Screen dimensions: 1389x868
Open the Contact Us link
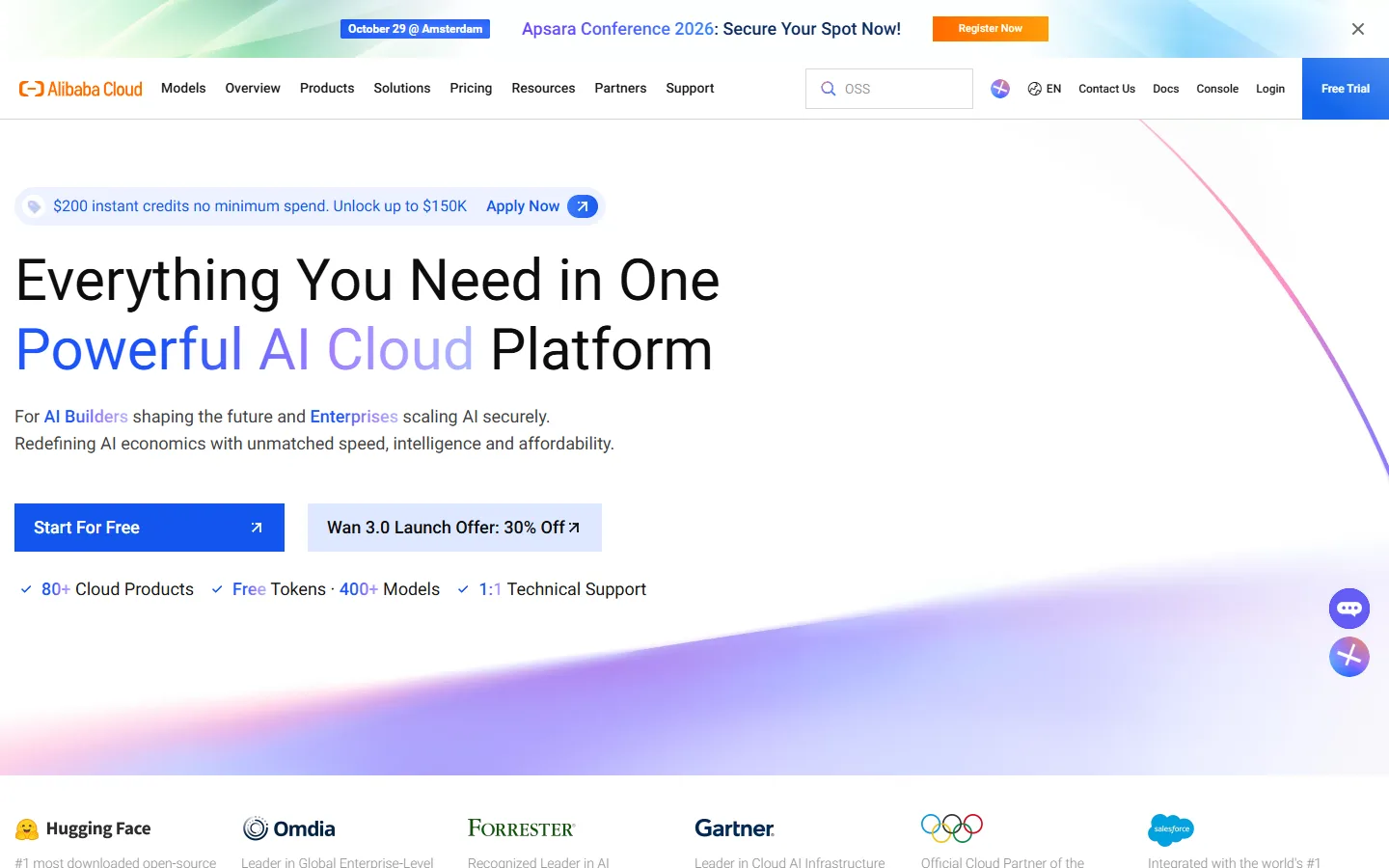(x=1106, y=89)
